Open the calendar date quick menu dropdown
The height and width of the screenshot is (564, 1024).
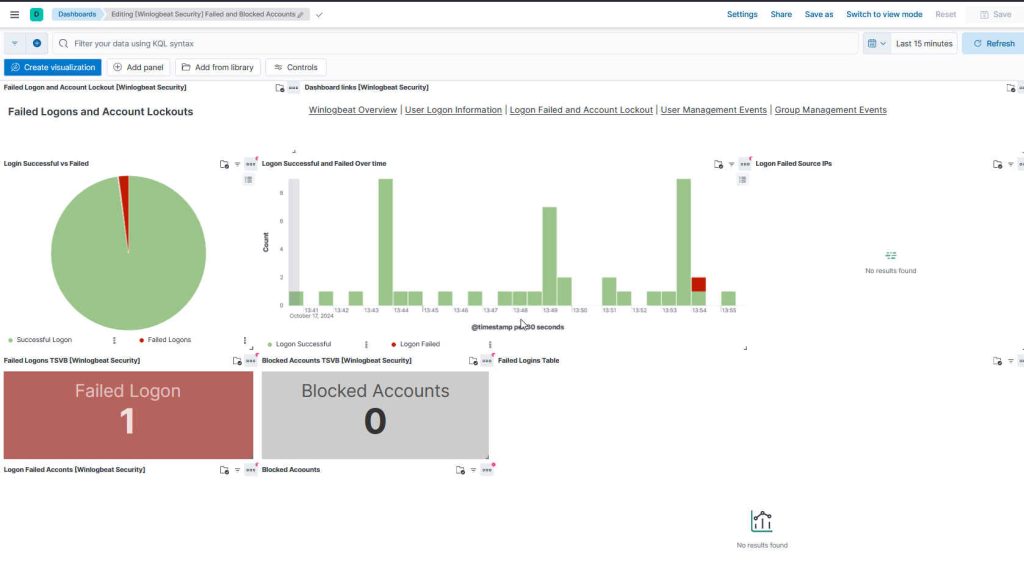click(x=876, y=44)
